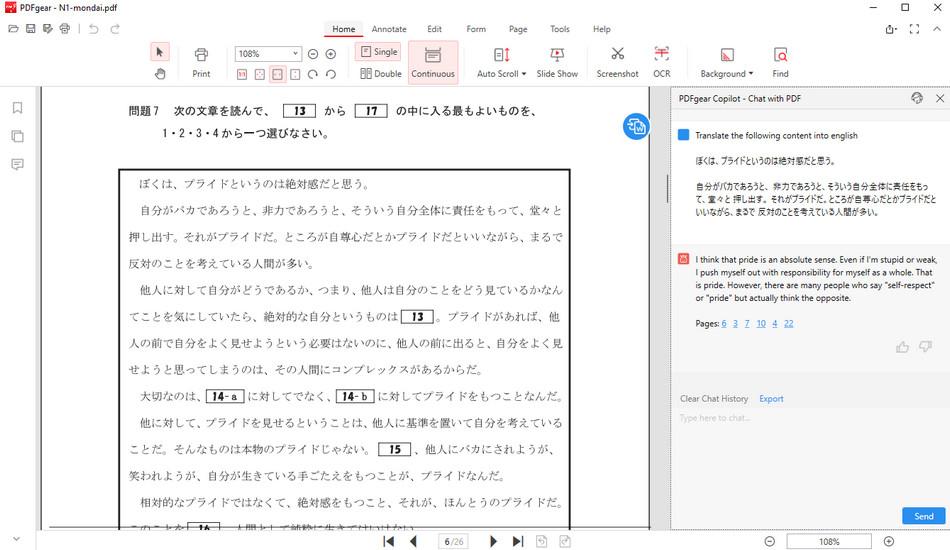950x550 pixels.
Task: Go to previous page
Action: coord(414,542)
